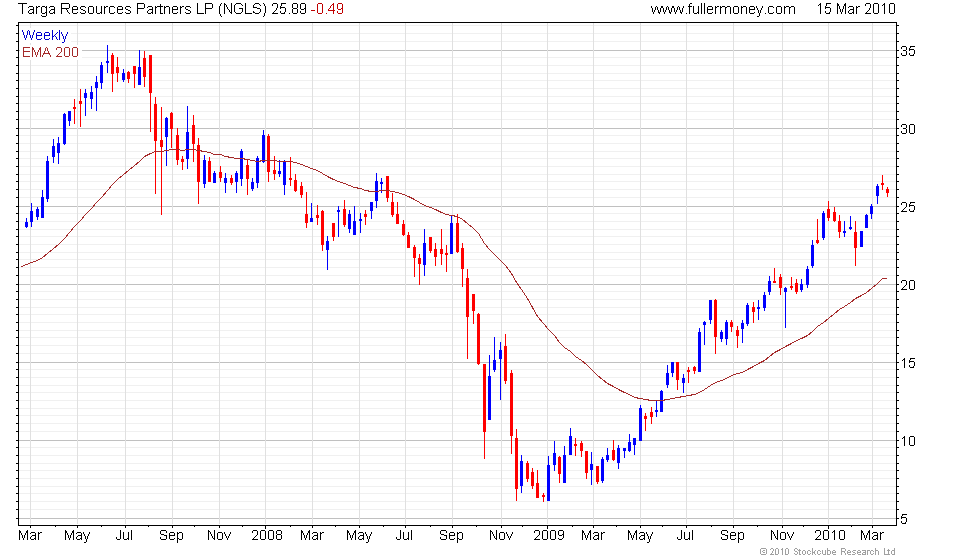
Task: Click the chart title 'Targa Resources Partners LP (NGLS)'
Action: [x=142, y=9]
